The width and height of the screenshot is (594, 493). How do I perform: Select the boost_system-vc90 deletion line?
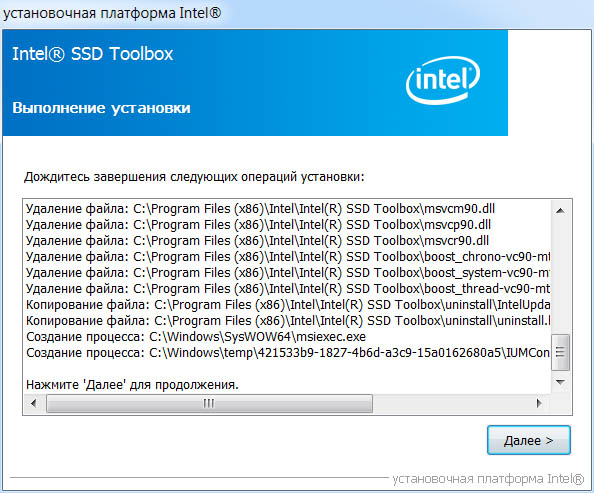pos(288,272)
